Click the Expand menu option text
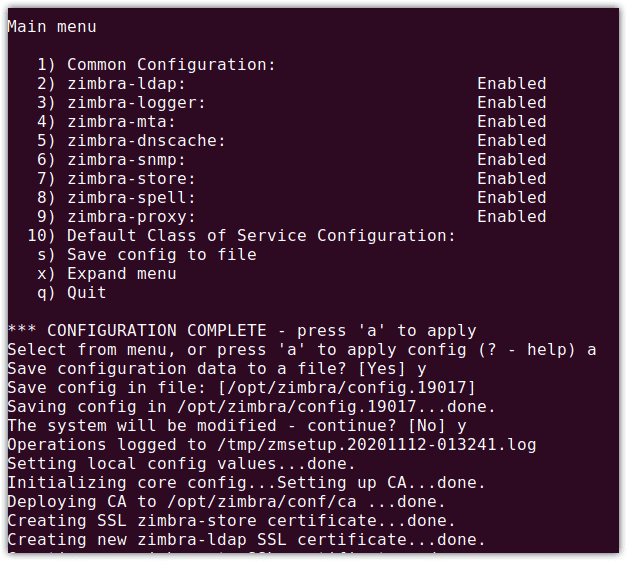 (122, 274)
